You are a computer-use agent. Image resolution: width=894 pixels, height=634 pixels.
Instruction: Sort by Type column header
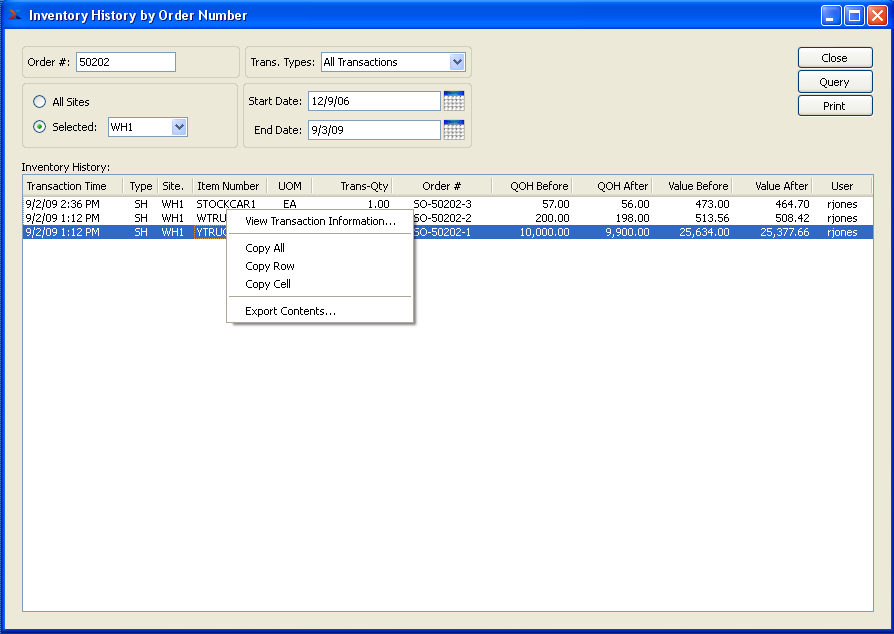pyautogui.click(x=140, y=186)
